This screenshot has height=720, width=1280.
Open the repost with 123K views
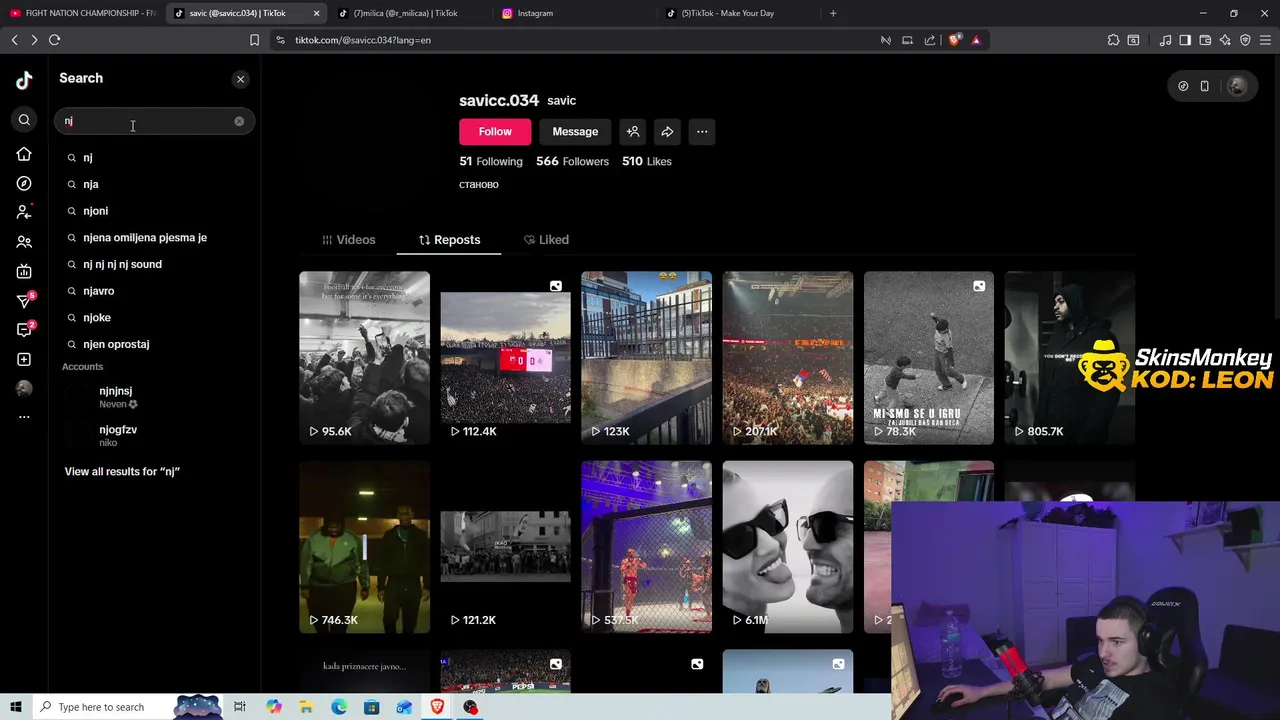646,358
